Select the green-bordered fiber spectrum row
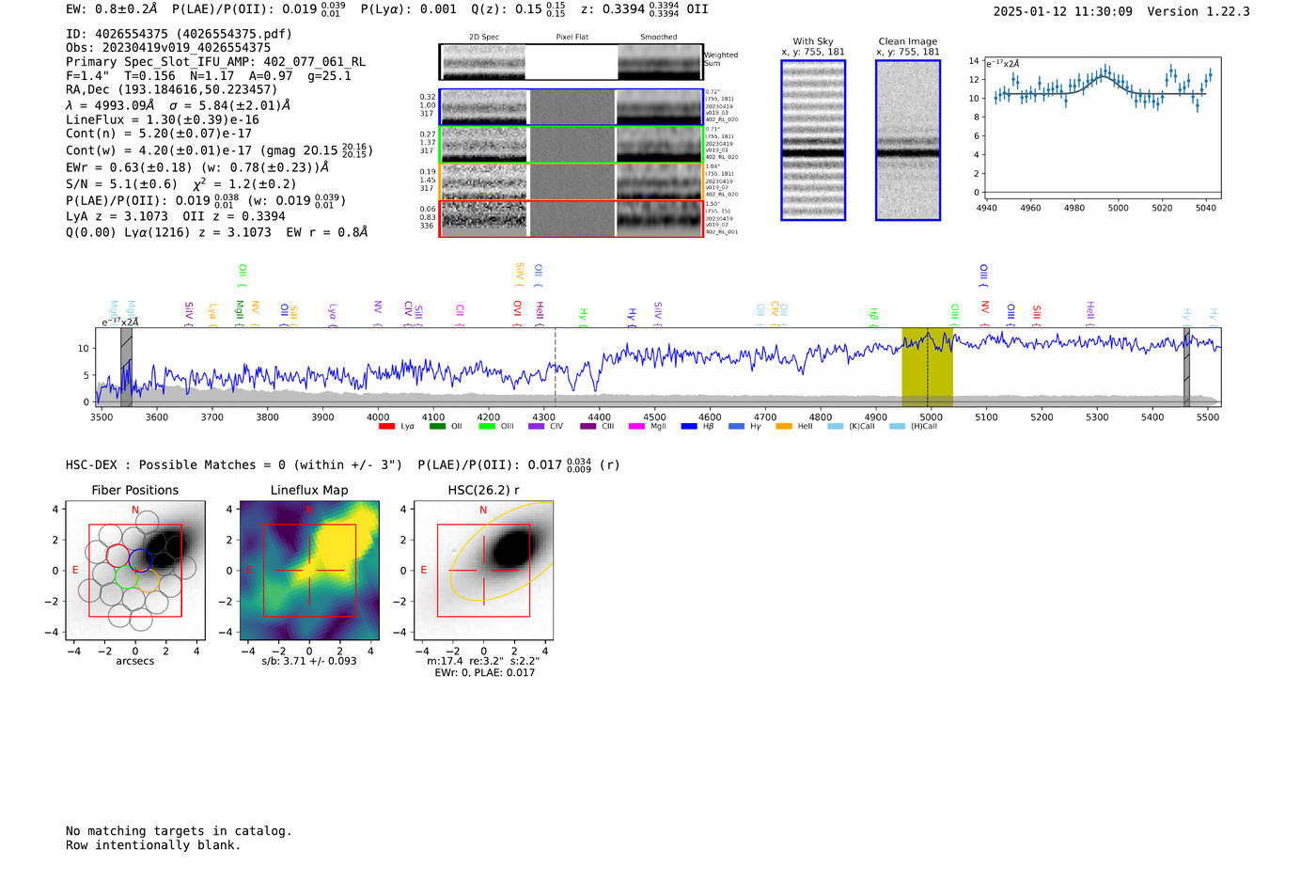Image resolution: width=1316 pixels, height=896 pixels. (572, 145)
